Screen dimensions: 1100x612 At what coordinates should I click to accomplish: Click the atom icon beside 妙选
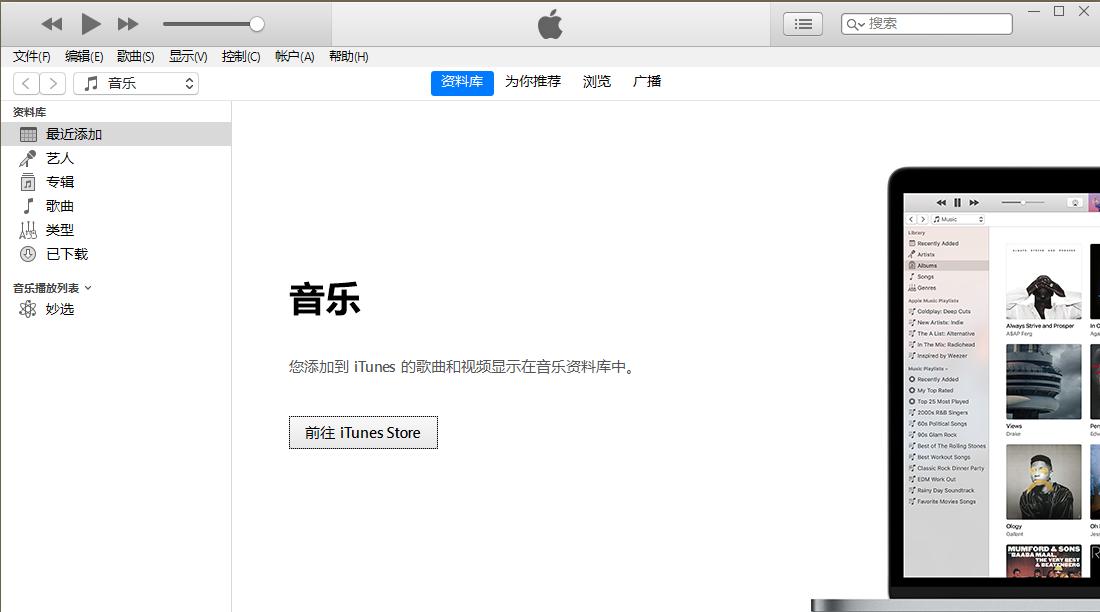coord(27,309)
